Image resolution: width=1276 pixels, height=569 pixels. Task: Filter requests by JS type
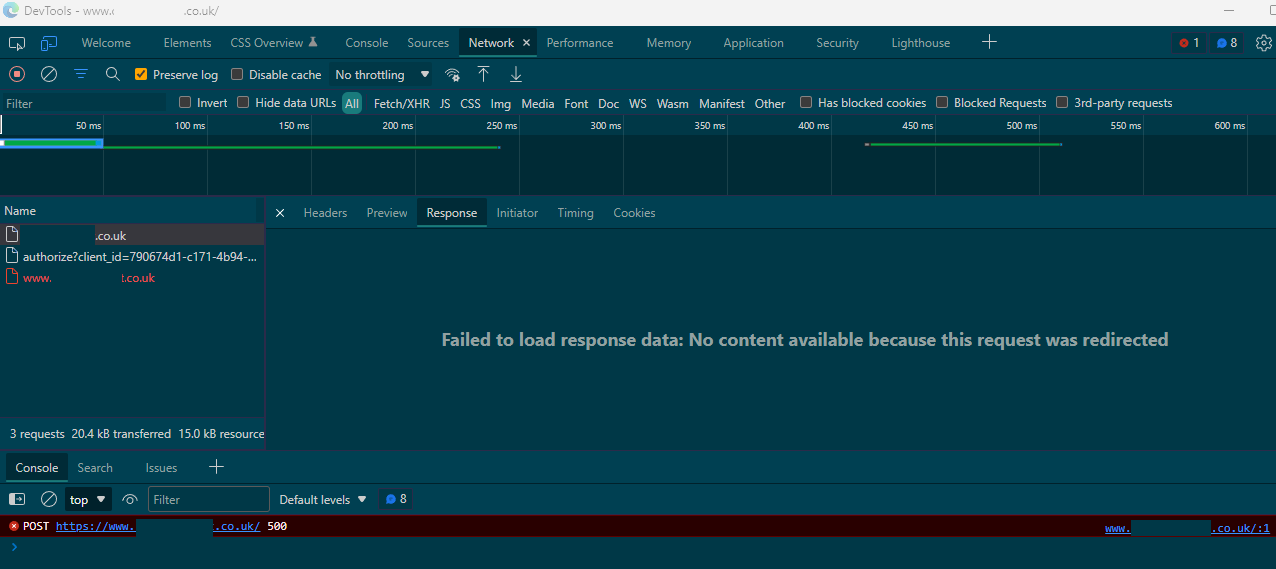pyautogui.click(x=445, y=103)
